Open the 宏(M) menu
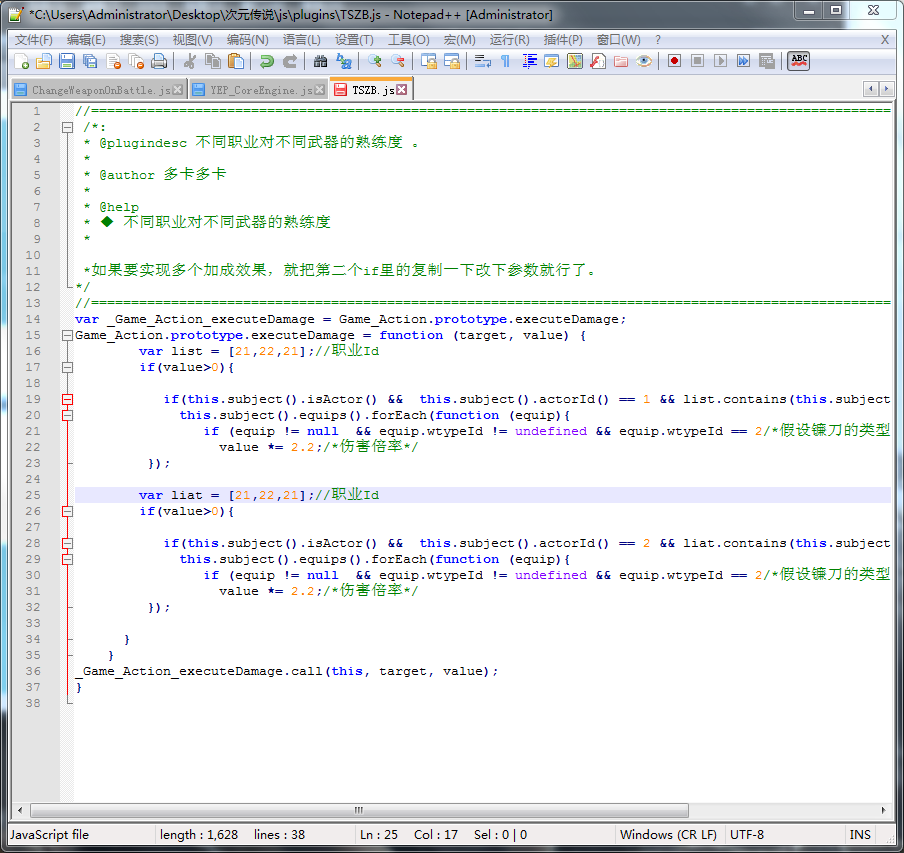This screenshot has width=904, height=853. click(x=459, y=40)
